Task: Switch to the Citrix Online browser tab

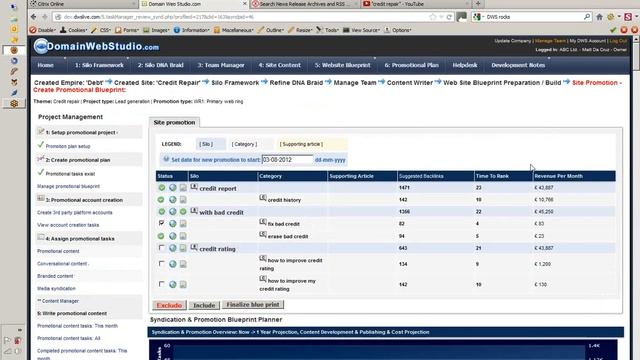Action: (x=82, y=4)
